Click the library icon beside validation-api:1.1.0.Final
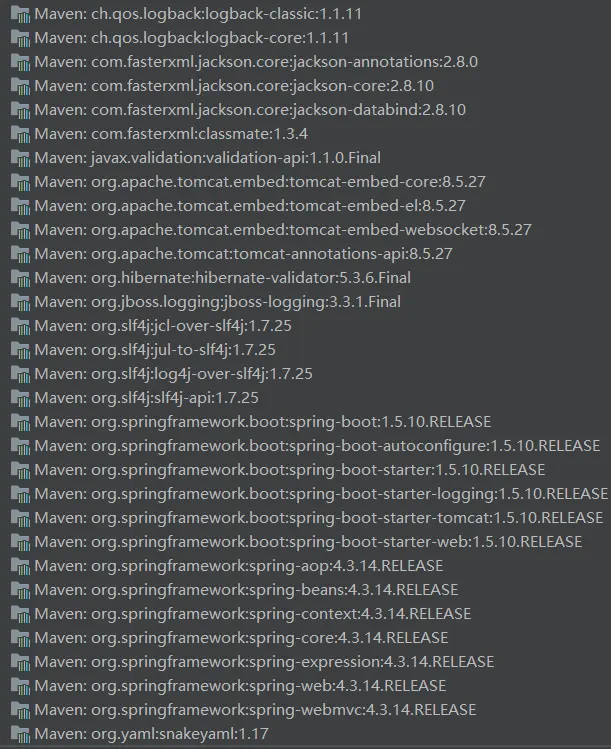This screenshot has height=749, width=611. point(20,158)
